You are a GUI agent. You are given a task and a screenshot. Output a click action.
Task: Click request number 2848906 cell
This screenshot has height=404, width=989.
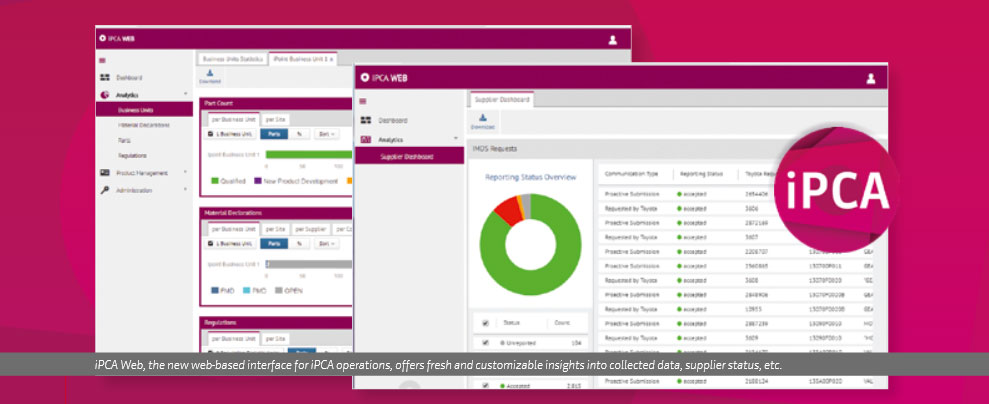click(x=756, y=294)
